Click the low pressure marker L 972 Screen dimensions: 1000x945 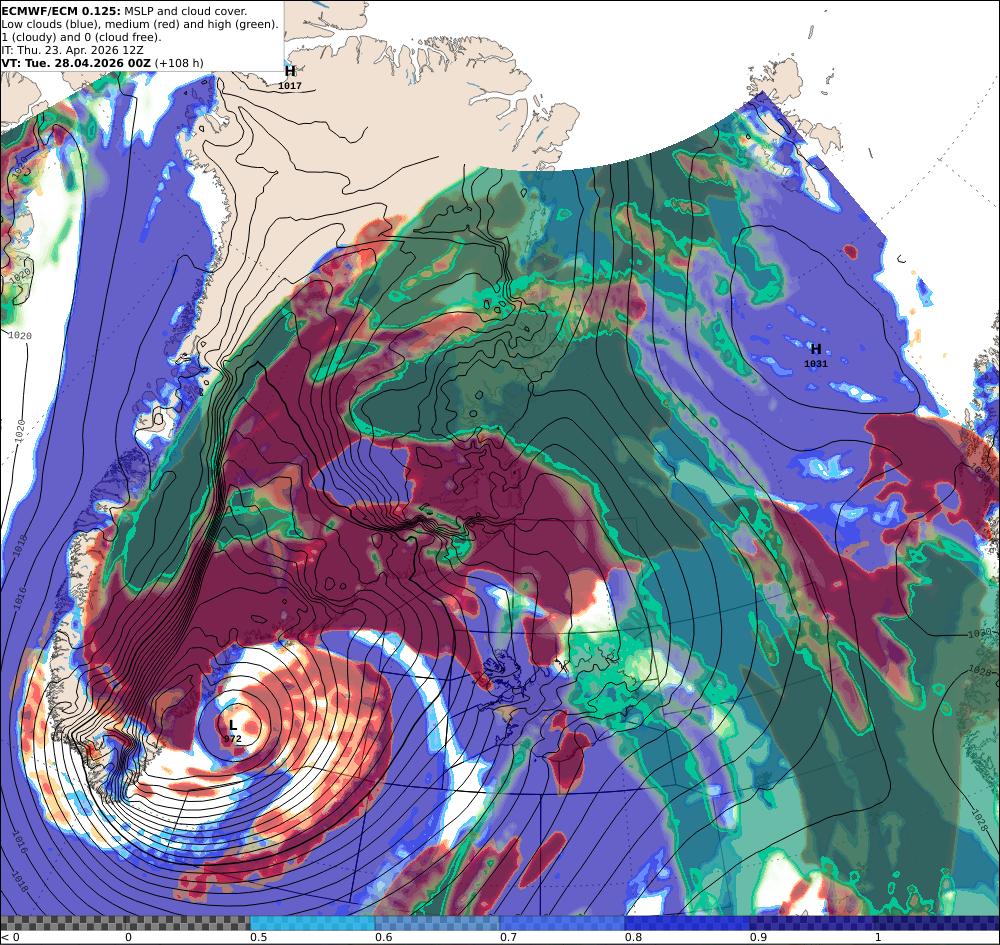(x=233, y=731)
